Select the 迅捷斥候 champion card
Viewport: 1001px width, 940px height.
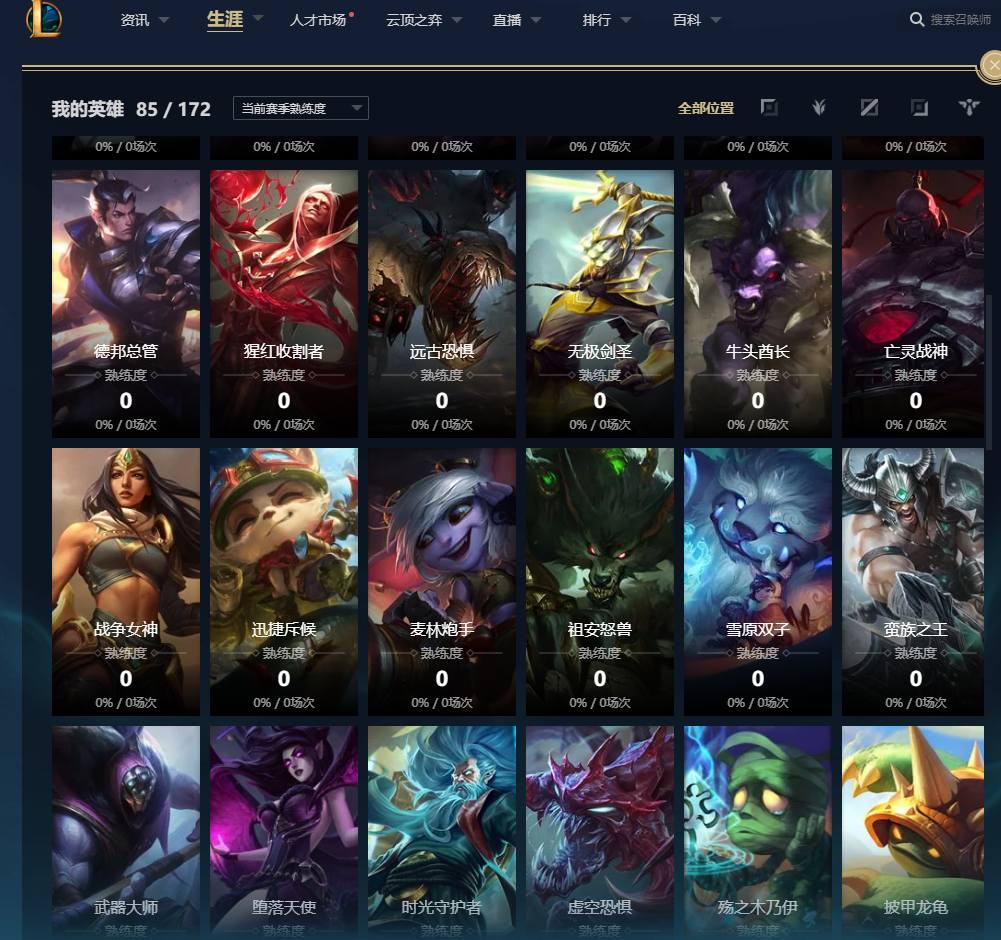(283, 582)
